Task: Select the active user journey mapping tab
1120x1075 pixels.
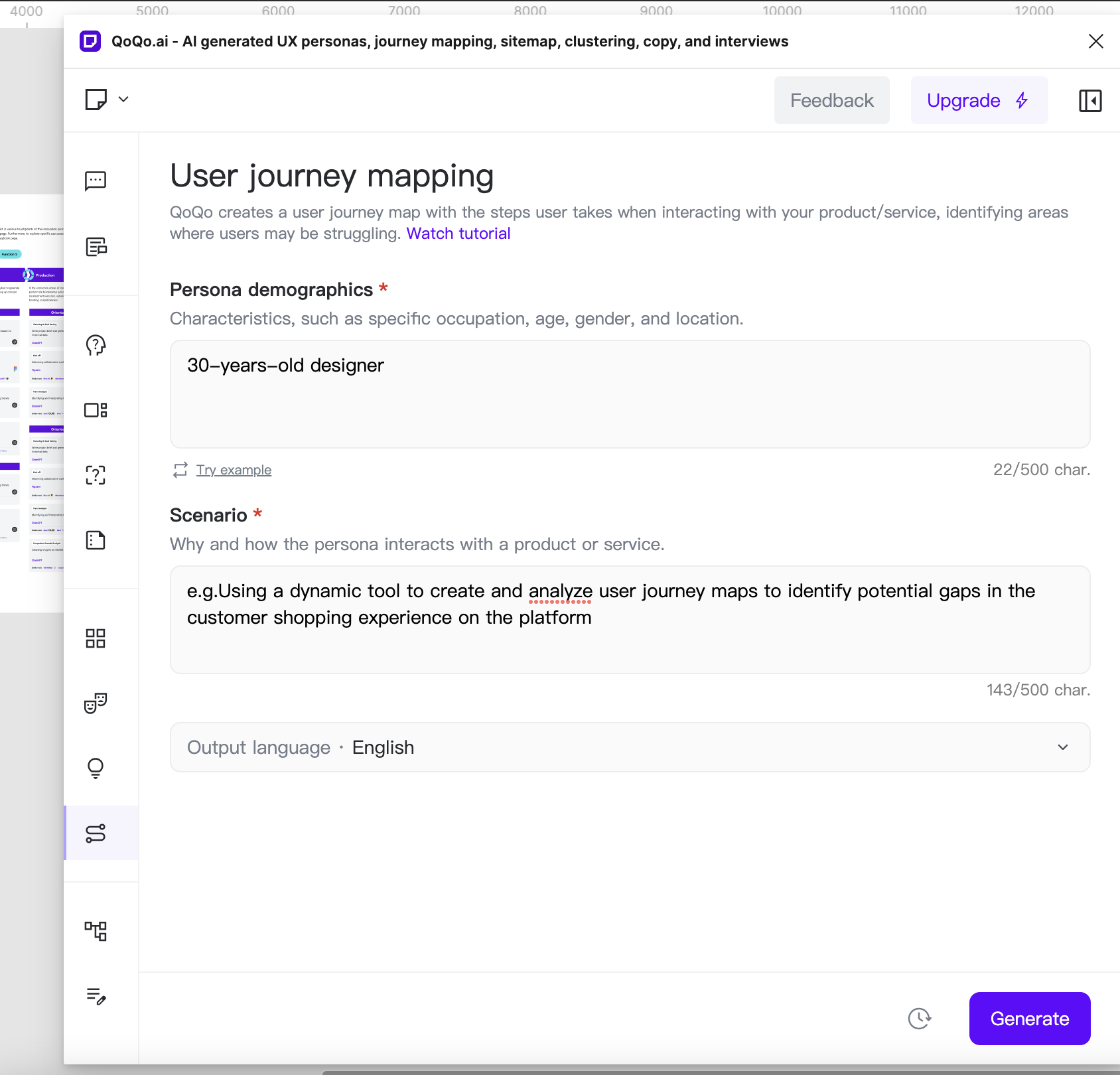Action: [96, 833]
